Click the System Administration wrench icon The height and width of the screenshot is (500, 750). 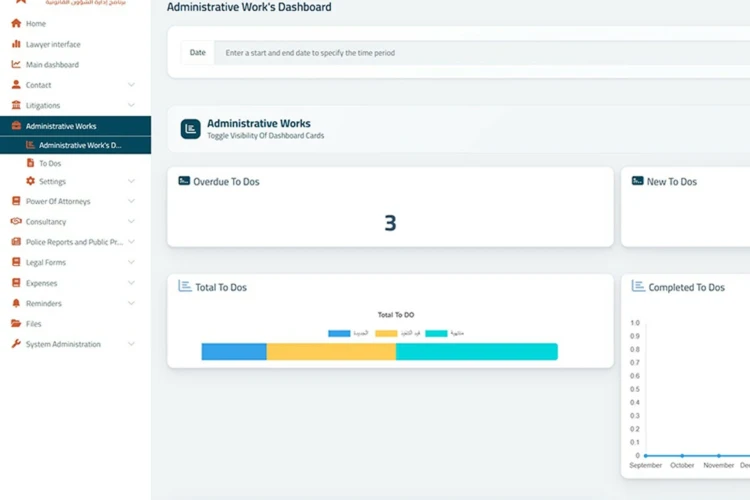click(x=16, y=344)
